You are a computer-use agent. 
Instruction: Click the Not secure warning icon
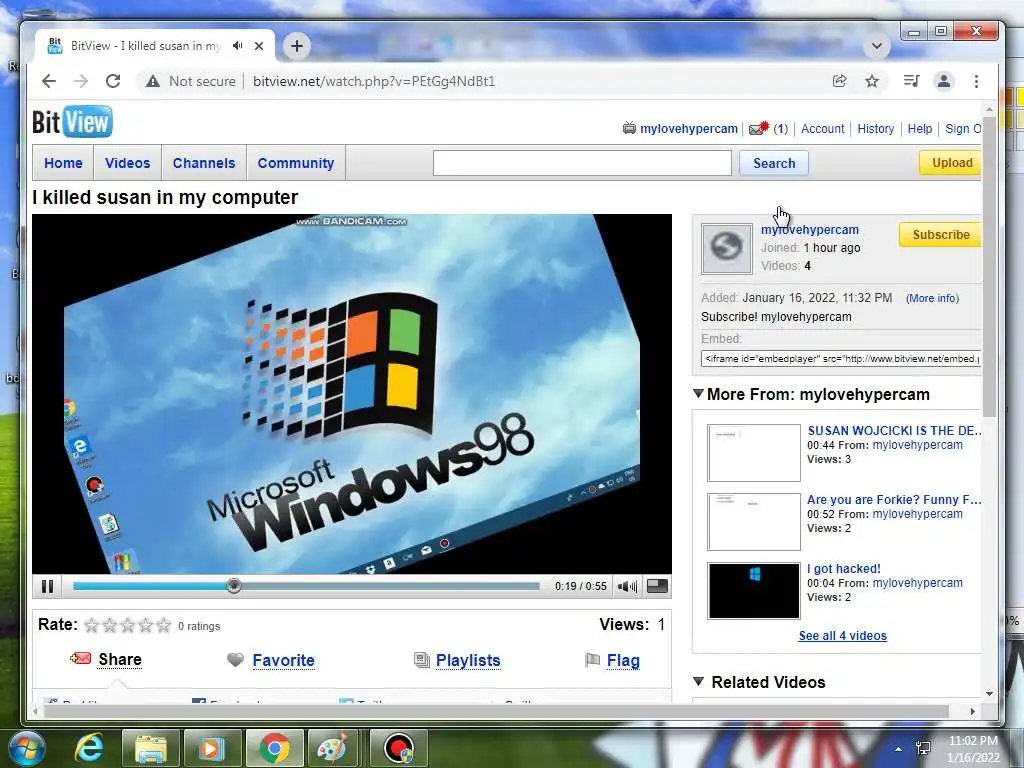[153, 81]
